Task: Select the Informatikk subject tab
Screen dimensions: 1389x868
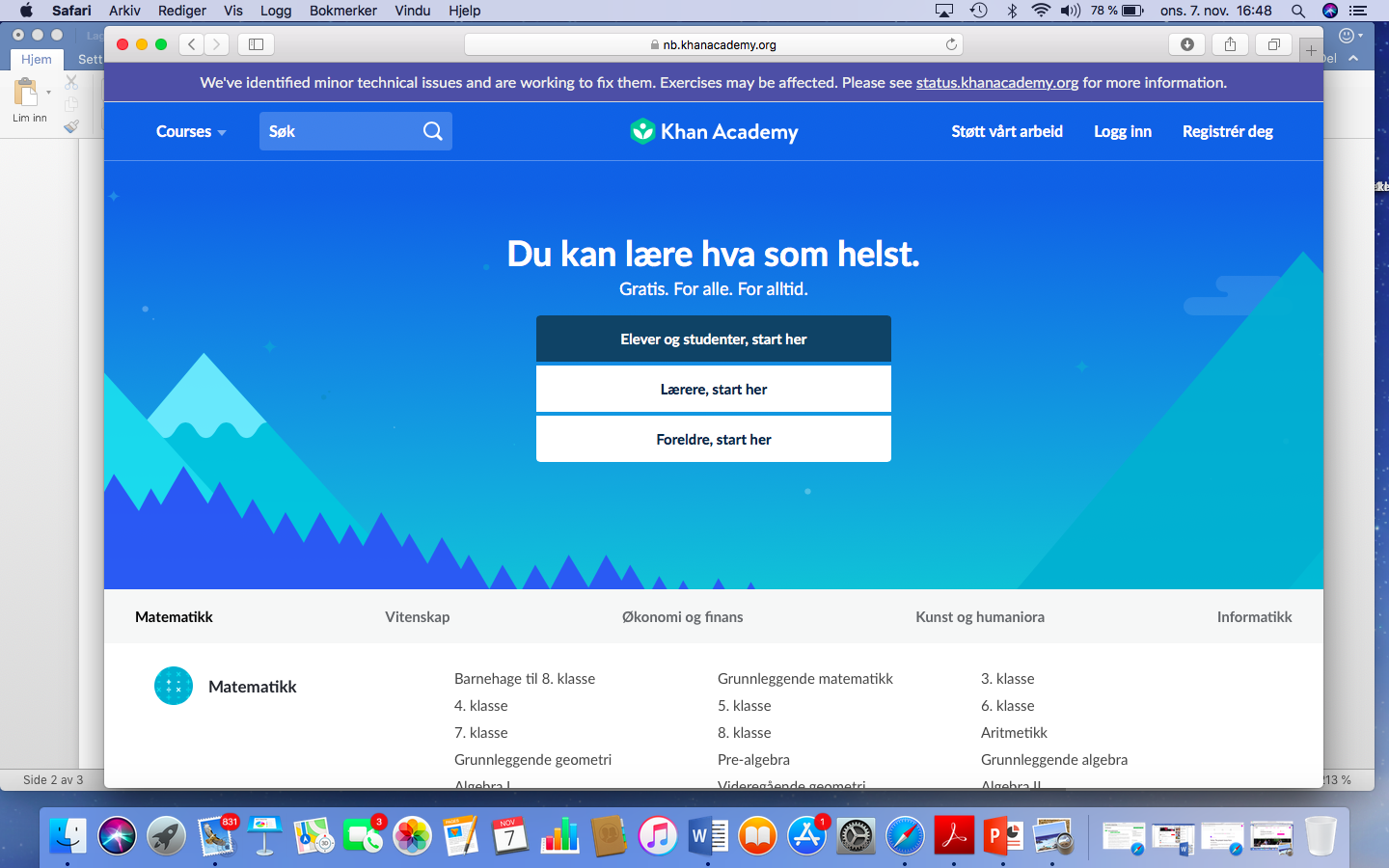Action: click(x=1254, y=616)
